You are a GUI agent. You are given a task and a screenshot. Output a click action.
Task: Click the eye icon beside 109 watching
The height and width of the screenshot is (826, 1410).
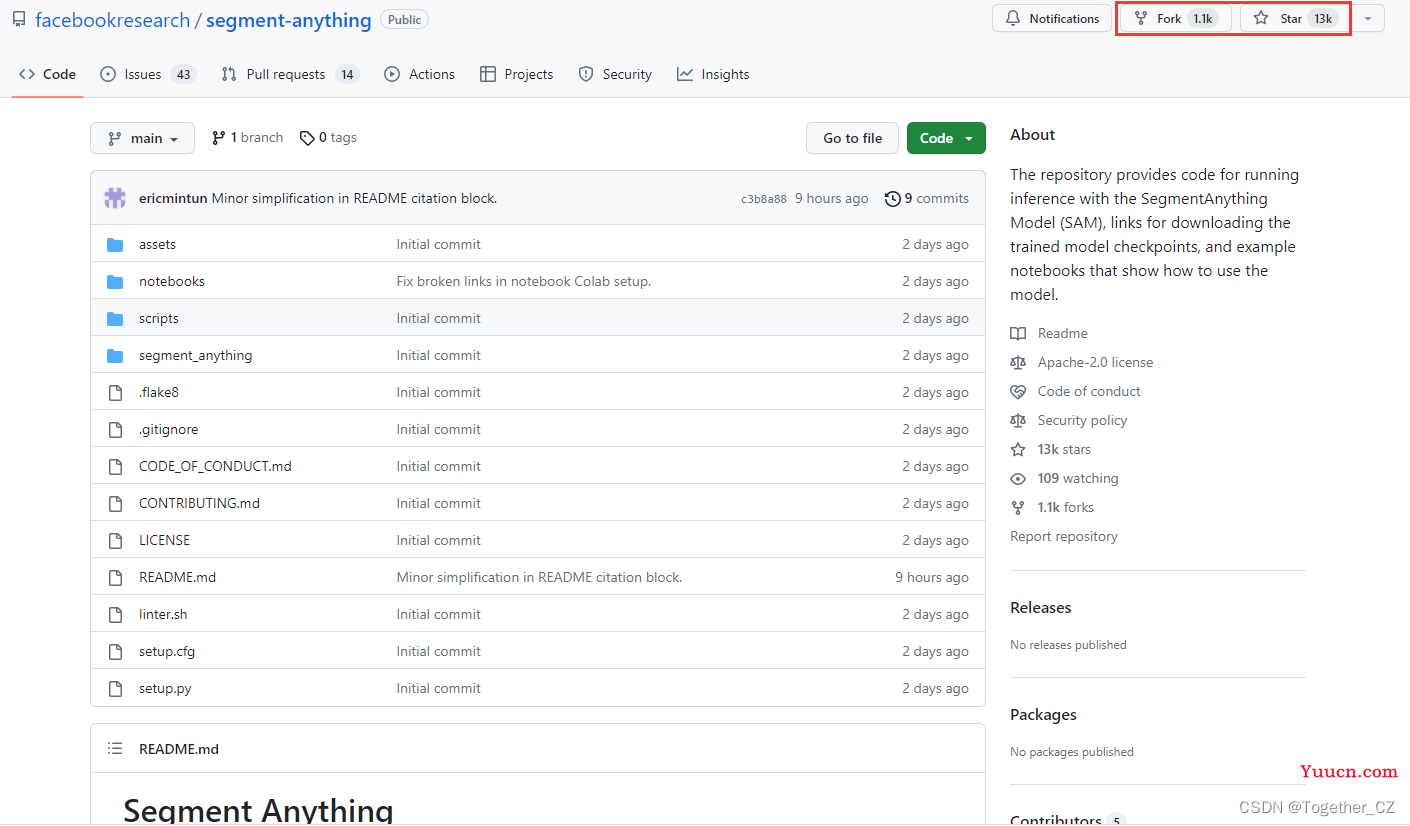pos(1018,479)
